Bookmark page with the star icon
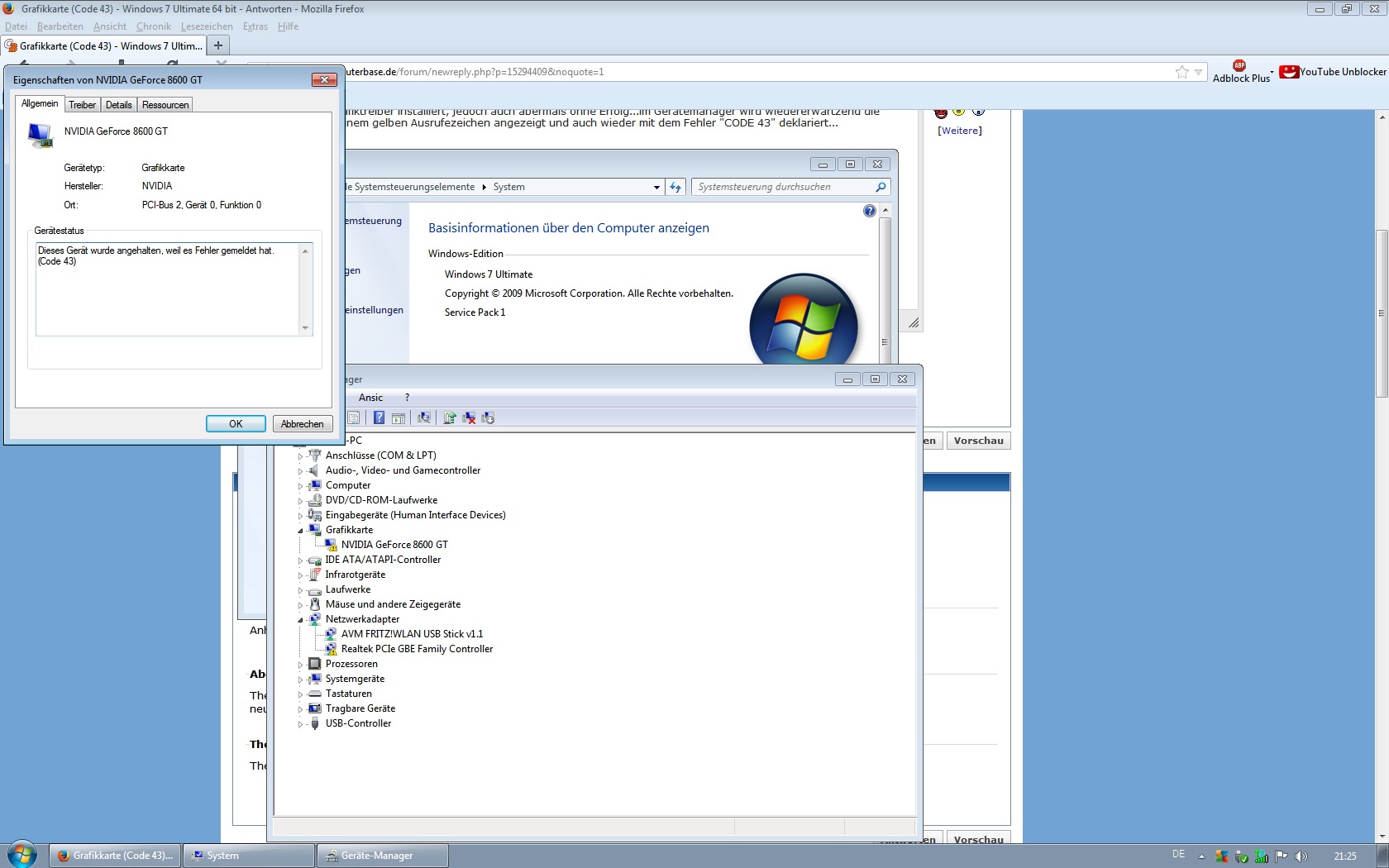This screenshot has width=1389, height=868. coord(1182,72)
